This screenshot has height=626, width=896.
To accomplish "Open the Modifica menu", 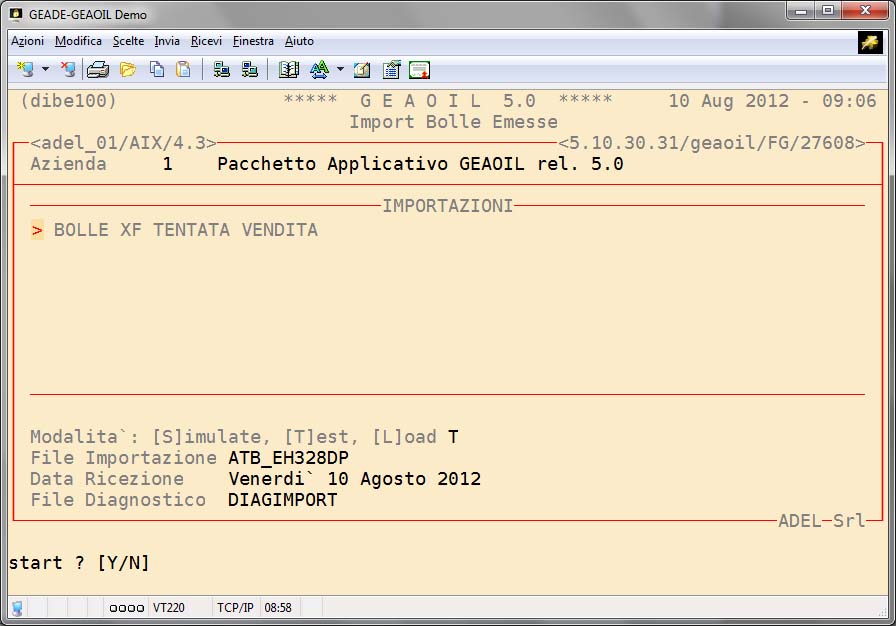I will pyautogui.click(x=78, y=41).
